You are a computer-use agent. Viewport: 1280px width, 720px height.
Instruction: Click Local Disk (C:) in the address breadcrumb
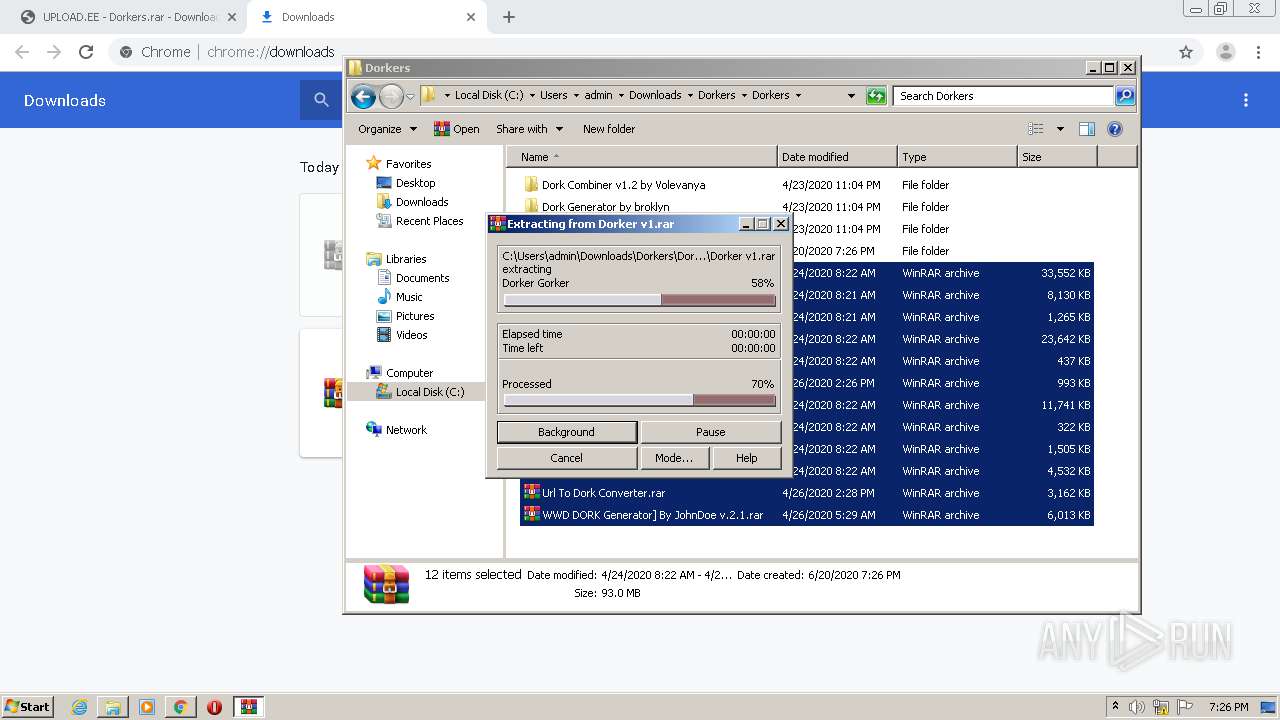click(x=488, y=96)
